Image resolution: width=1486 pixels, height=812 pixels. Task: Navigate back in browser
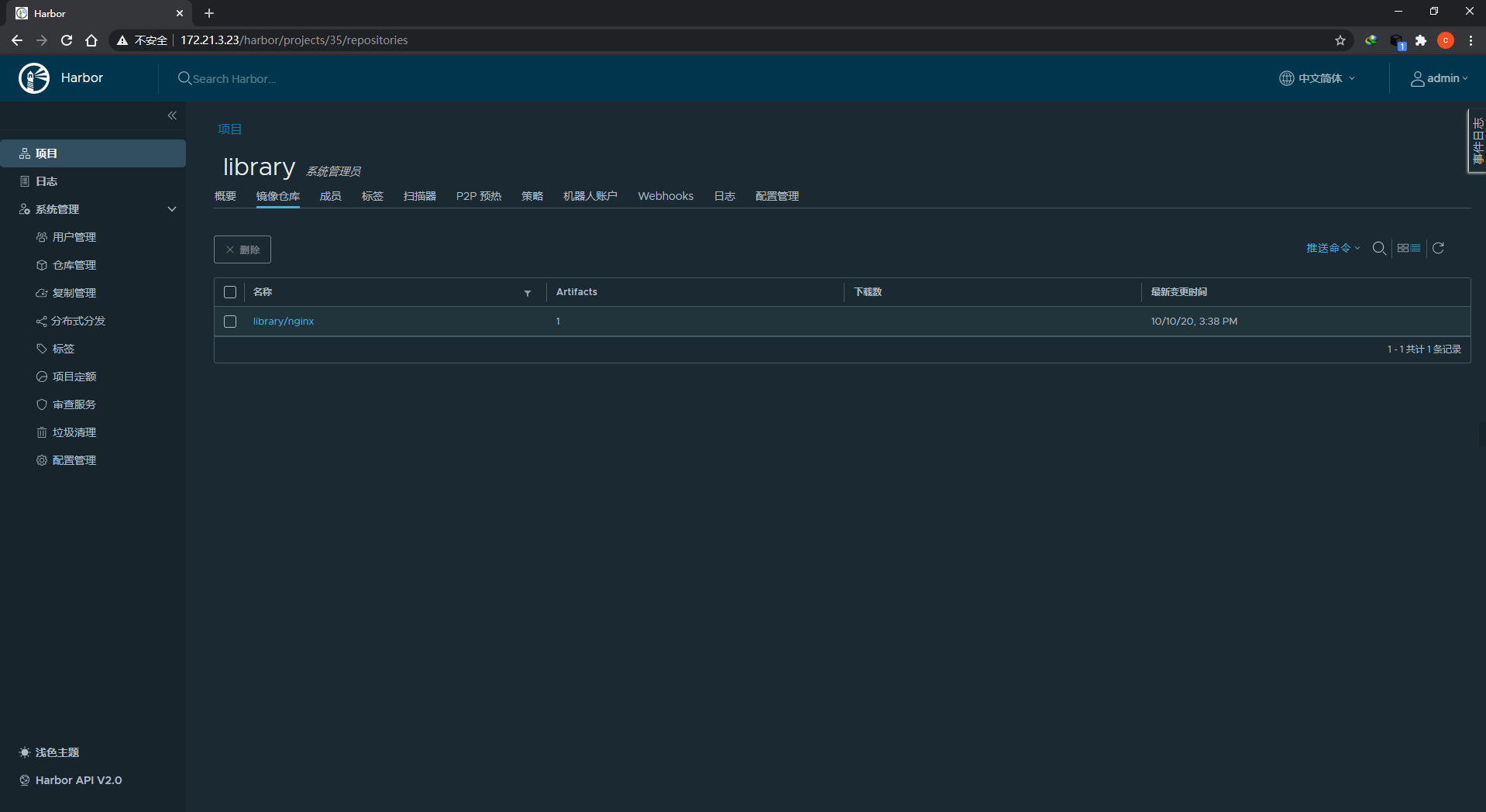(17, 40)
